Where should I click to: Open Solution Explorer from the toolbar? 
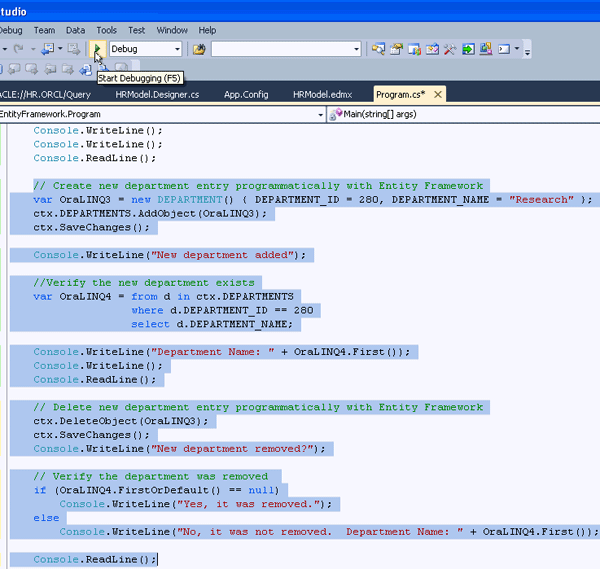[378, 48]
